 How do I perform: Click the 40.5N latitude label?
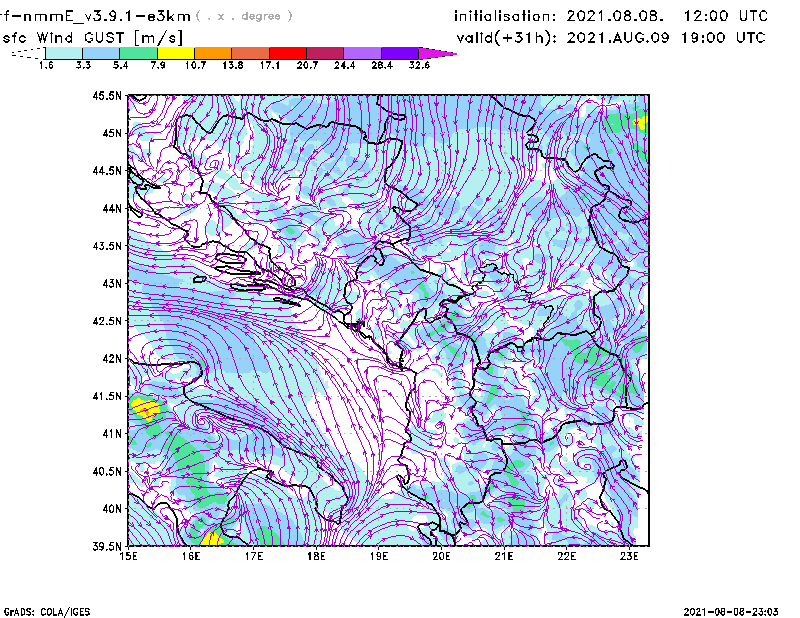click(107, 471)
